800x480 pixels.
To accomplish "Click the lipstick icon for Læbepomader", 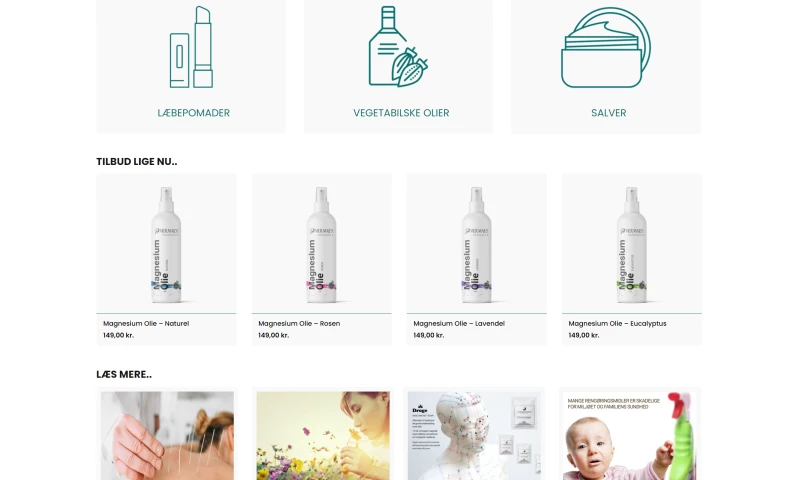I will (x=191, y=47).
